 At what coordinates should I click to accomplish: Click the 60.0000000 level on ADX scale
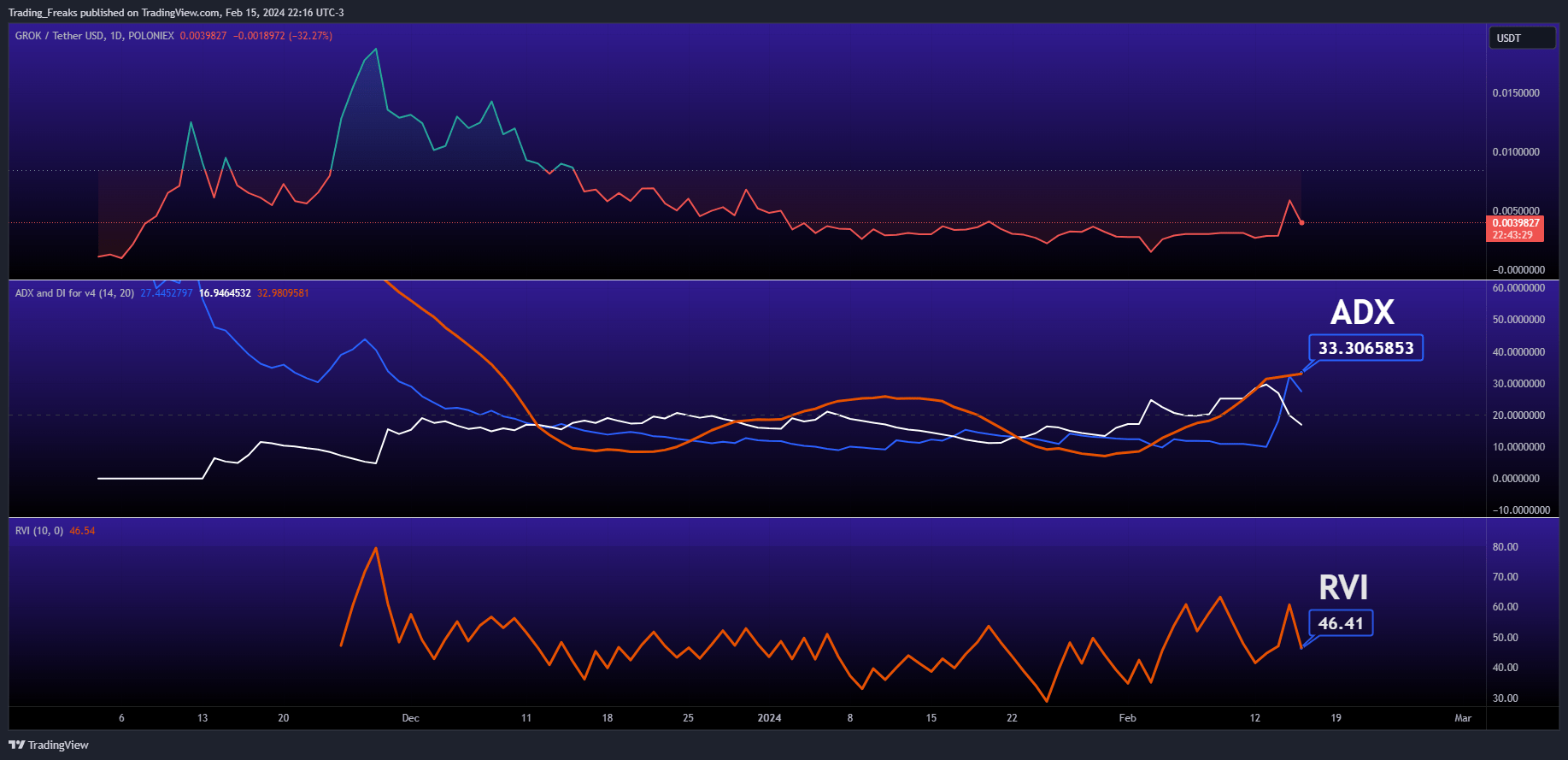click(1518, 288)
